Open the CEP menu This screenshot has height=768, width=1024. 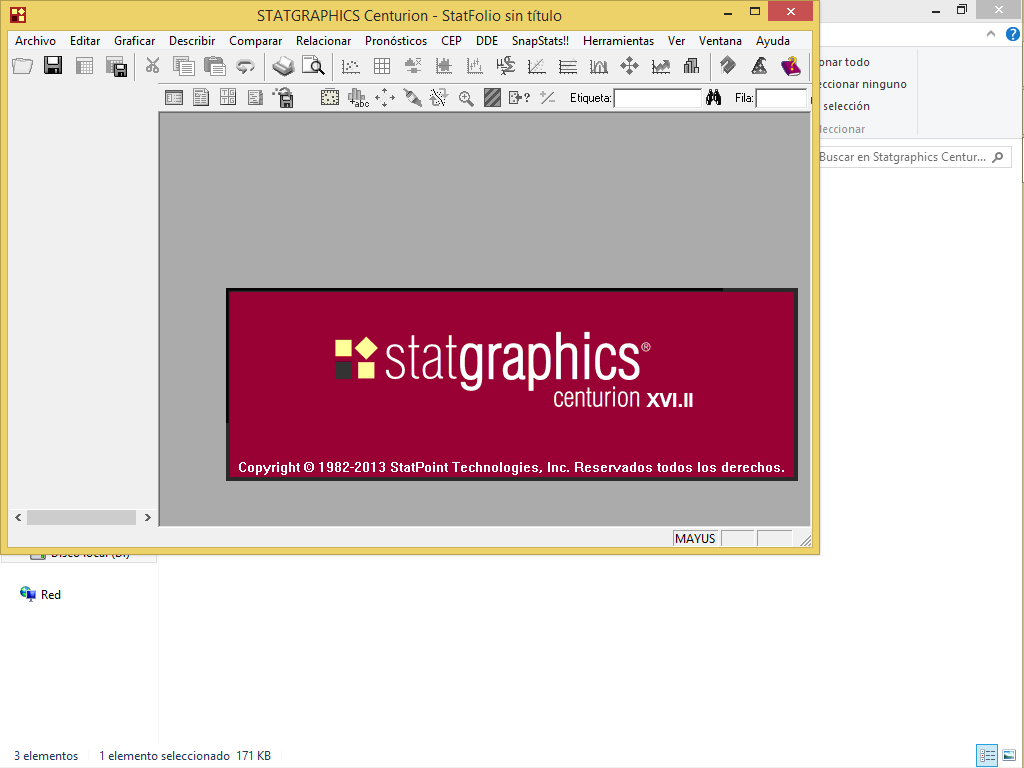coord(451,40)
